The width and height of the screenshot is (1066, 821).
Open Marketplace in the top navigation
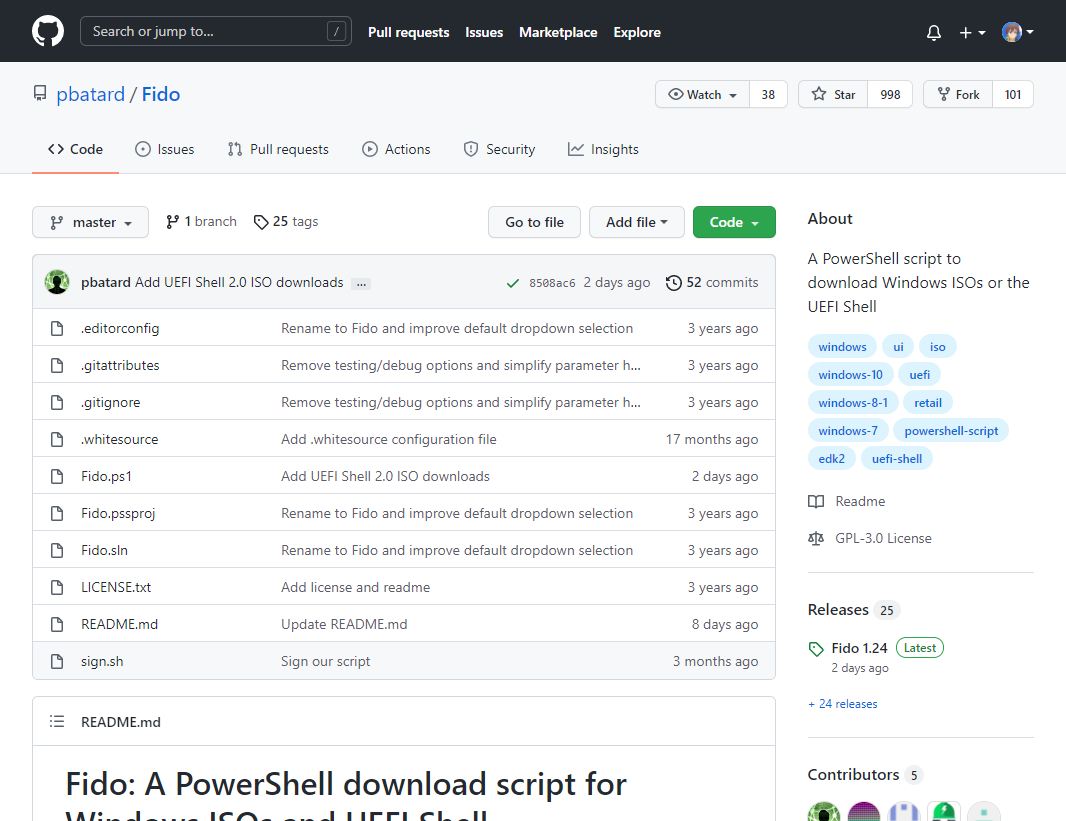point(558,32)
